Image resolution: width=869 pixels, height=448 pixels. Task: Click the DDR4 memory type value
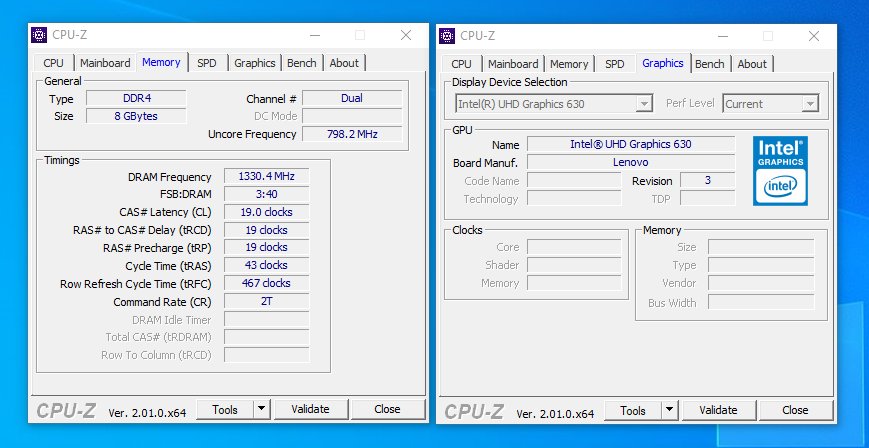click(136, 98)
